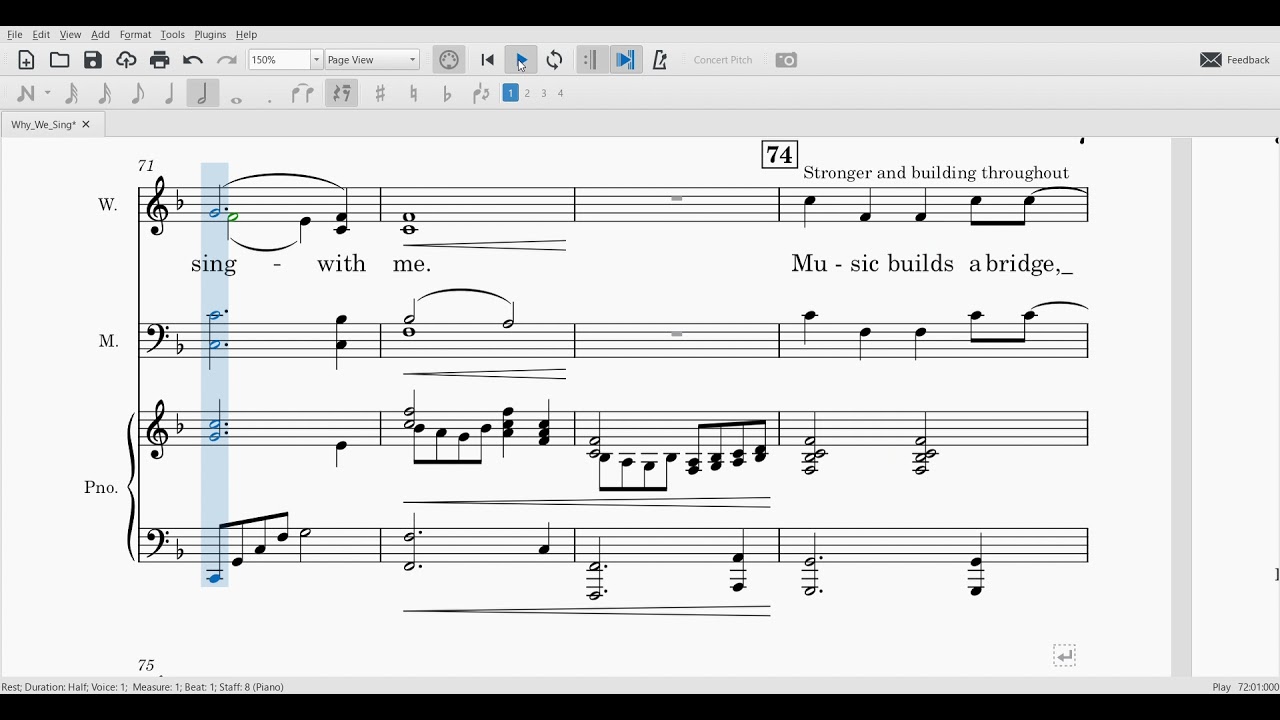Create a new score

[26, 60]
